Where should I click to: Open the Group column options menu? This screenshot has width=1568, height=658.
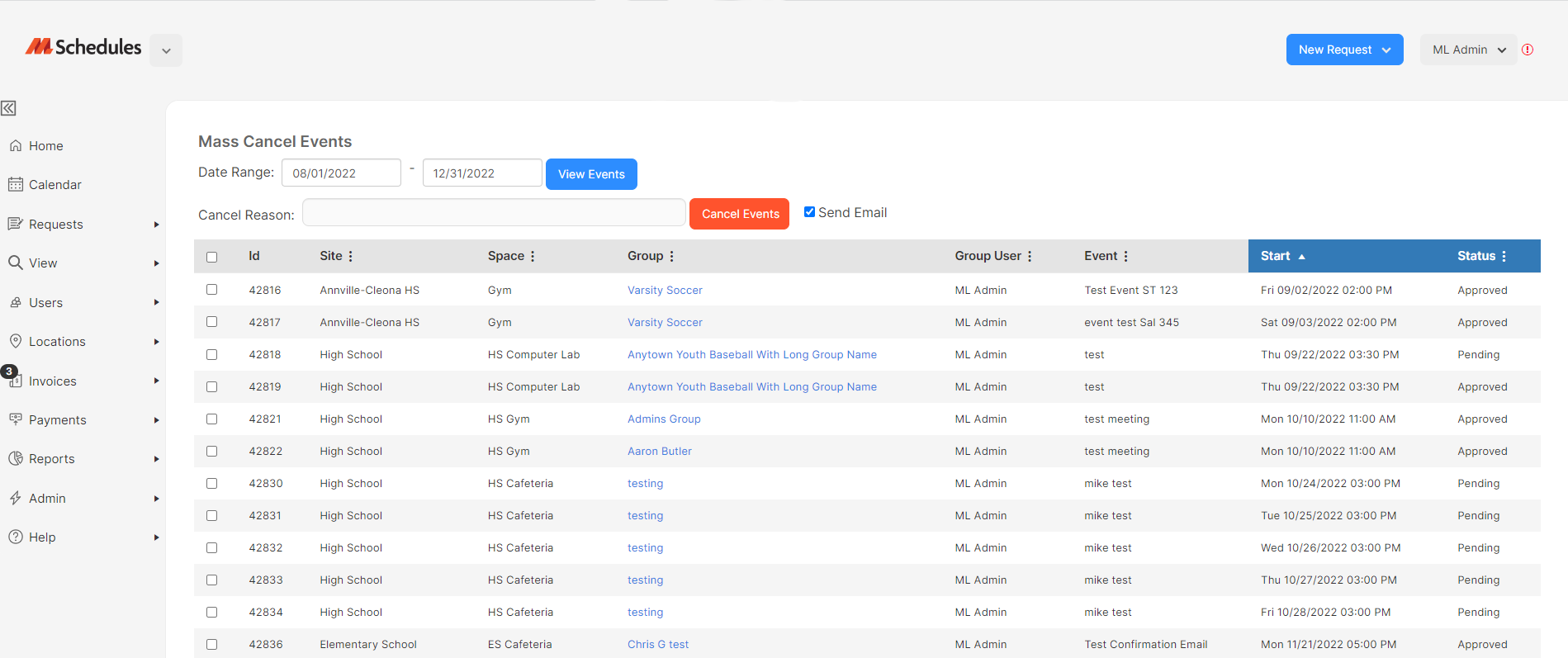(x=672, y=256)
